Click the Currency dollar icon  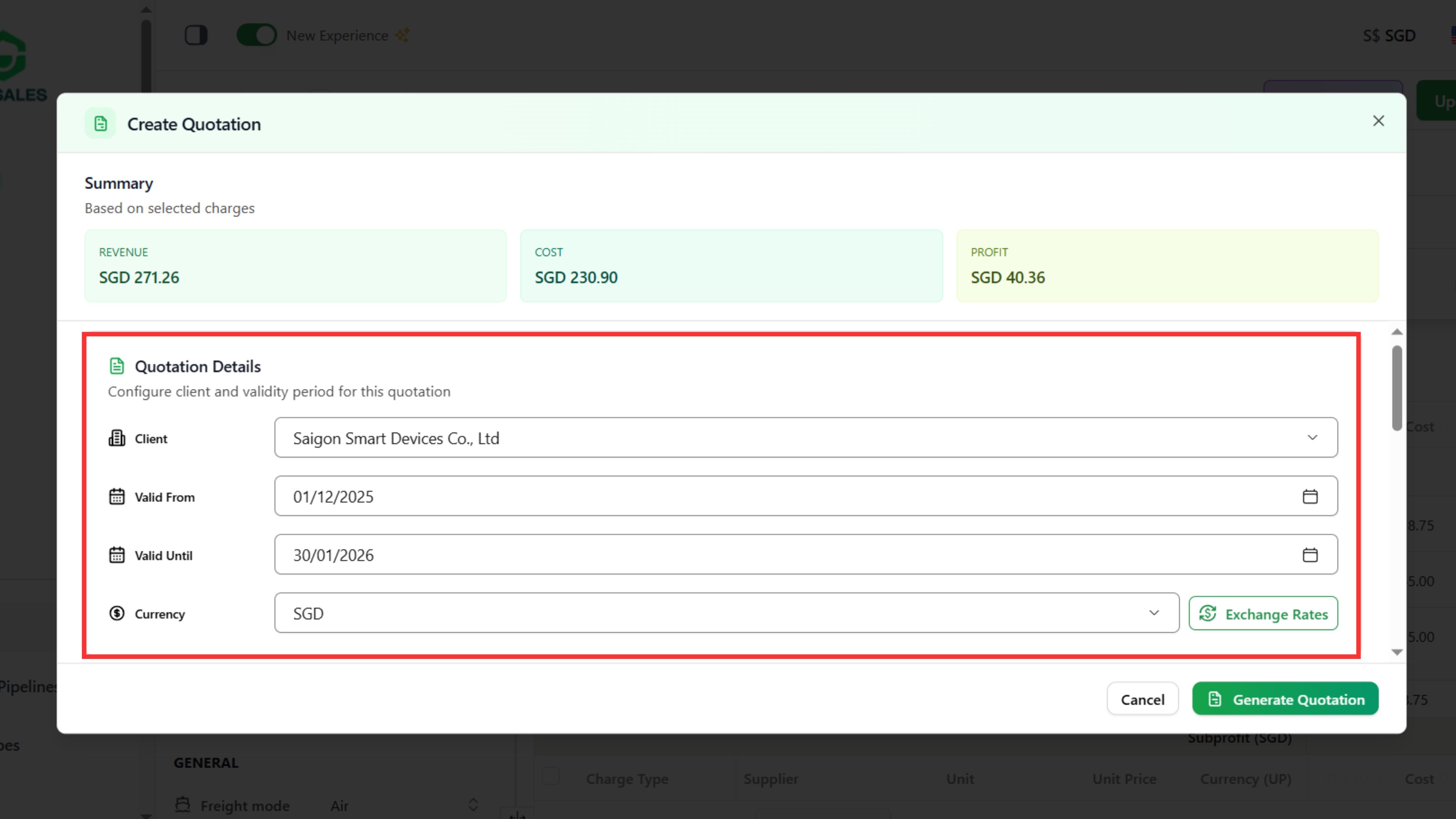pyautogui.click(x=116, y=613)
